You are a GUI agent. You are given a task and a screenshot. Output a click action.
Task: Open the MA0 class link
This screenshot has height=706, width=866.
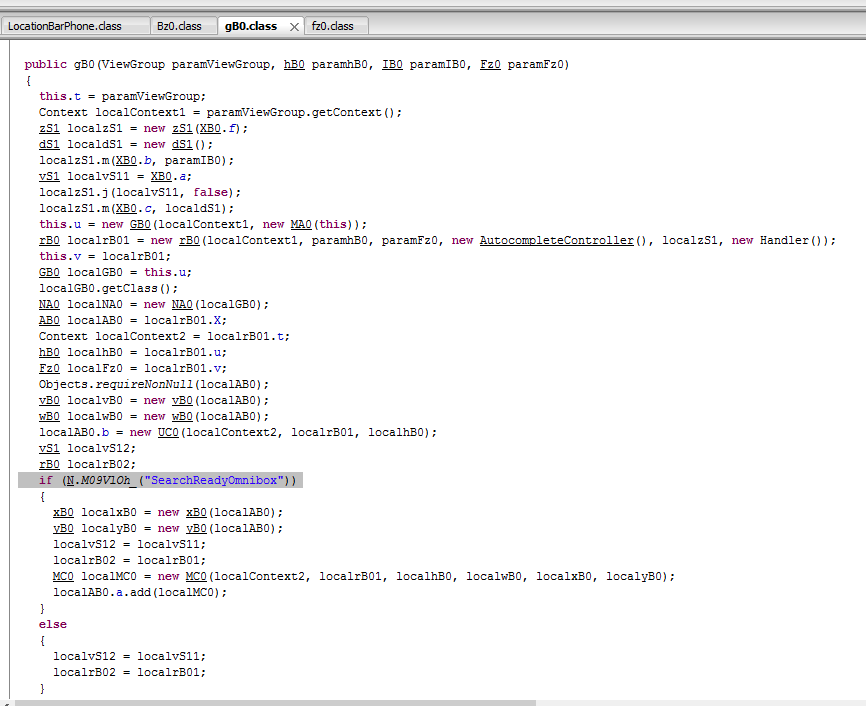pyautogui.click(x=301, y=224)
